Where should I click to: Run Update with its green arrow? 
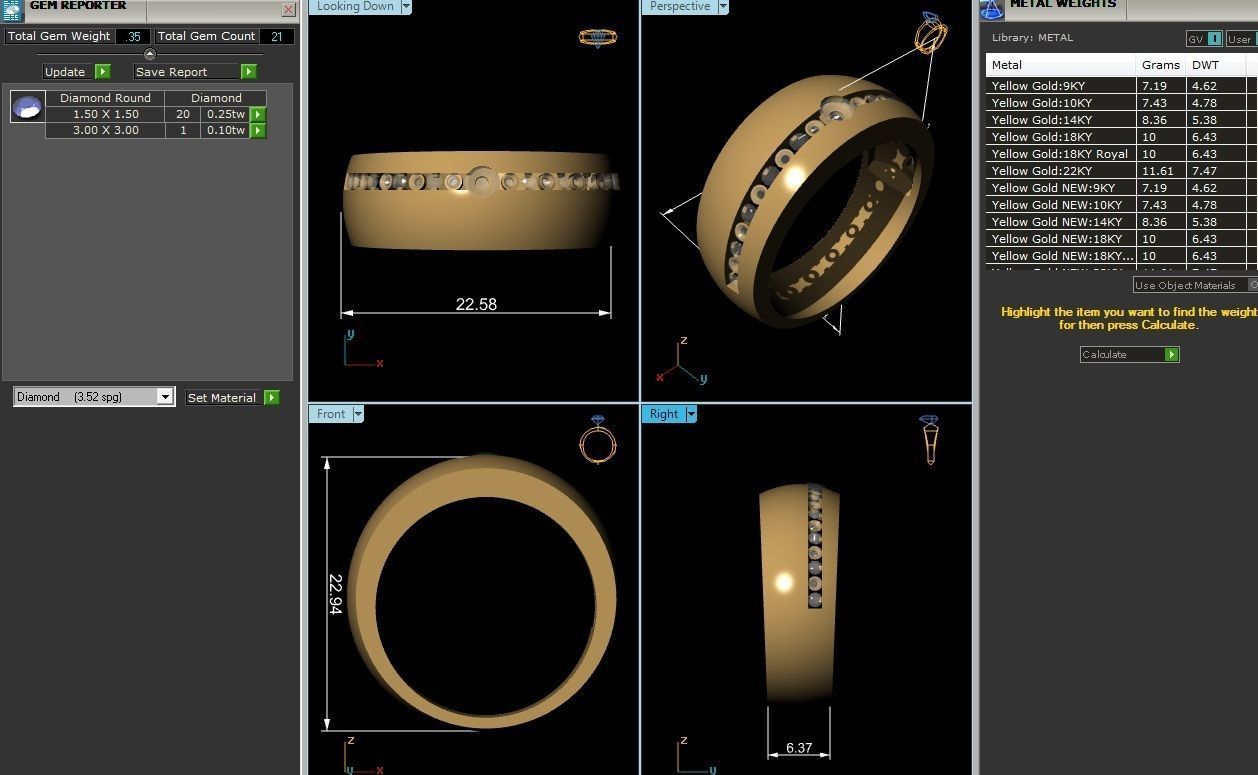tap(103, 72)
